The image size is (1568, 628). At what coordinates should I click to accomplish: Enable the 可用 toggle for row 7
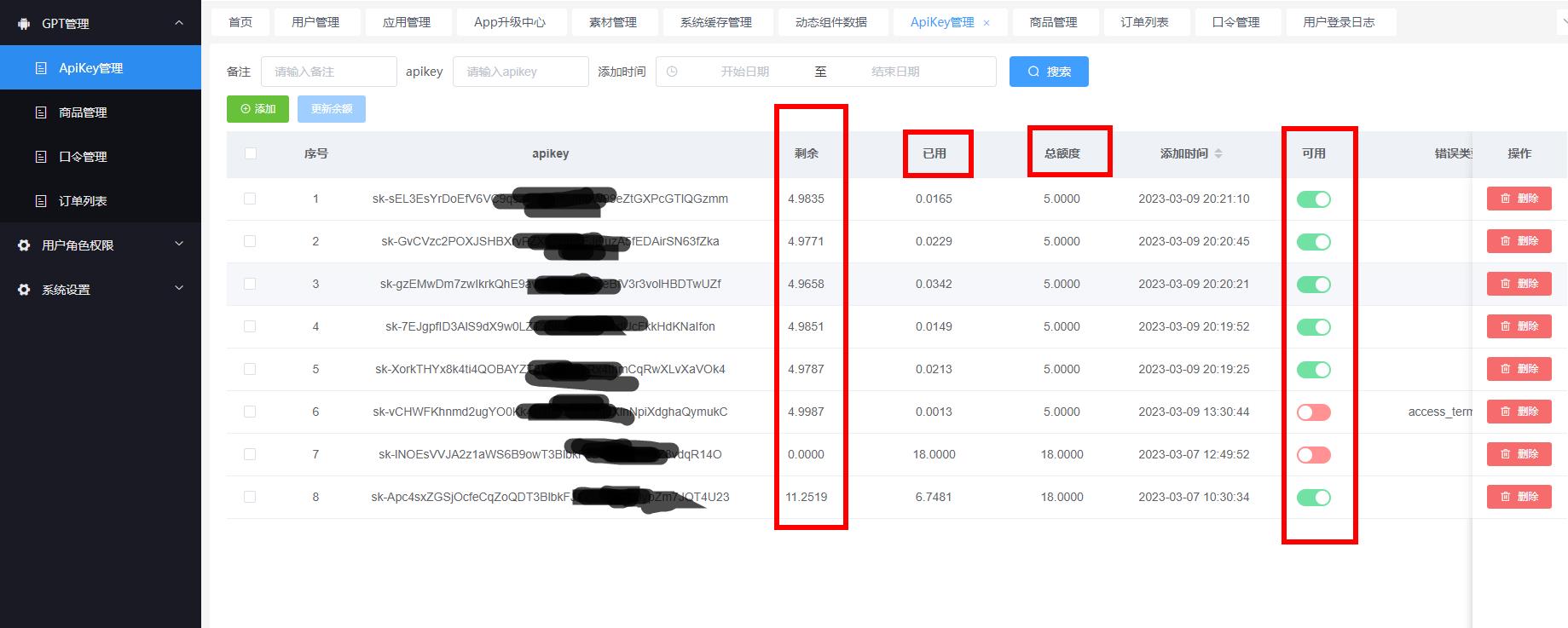[1313, 455]
